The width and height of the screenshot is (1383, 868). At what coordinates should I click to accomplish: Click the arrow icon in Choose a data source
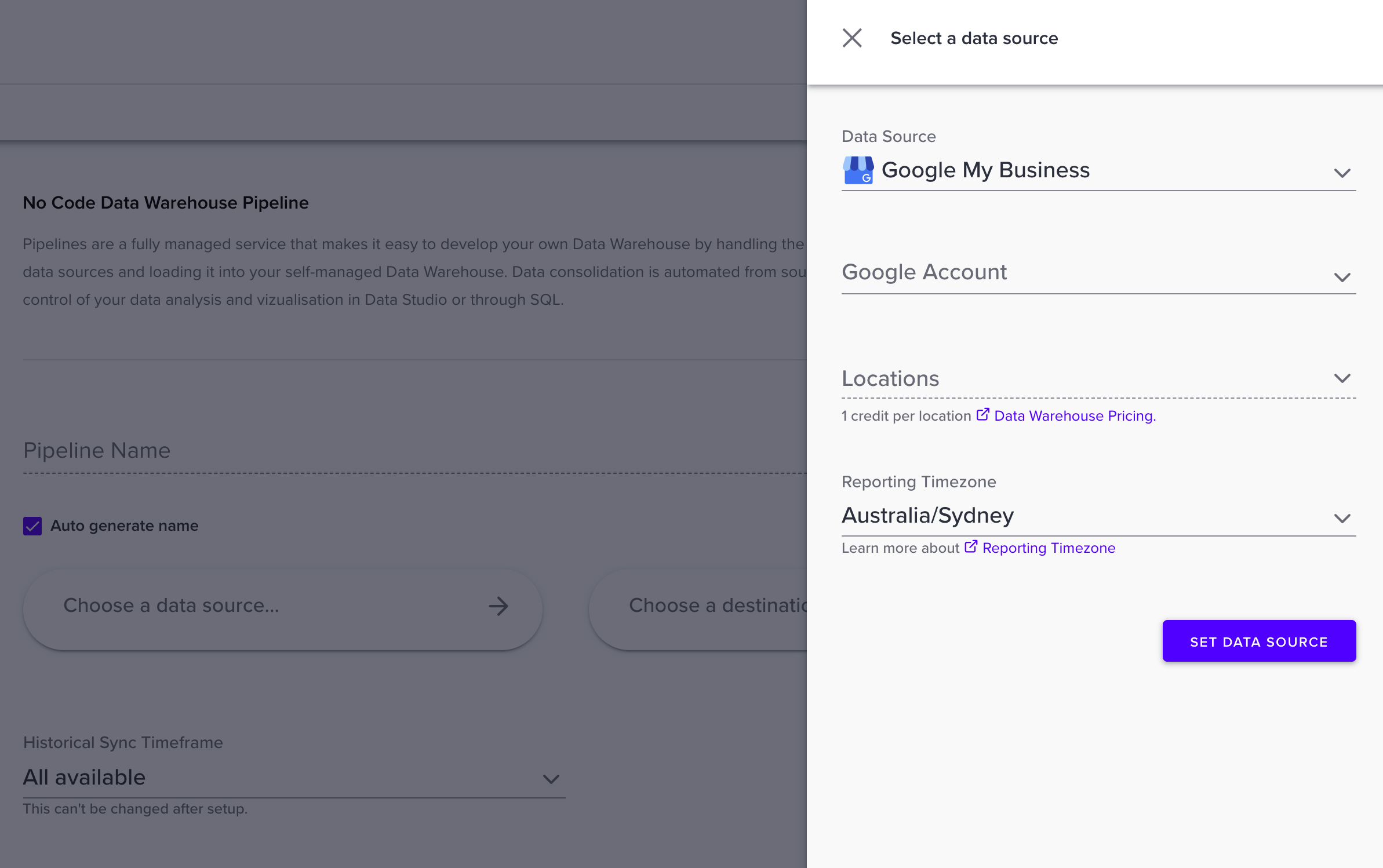pyautogui.click(x=498, y=607)
